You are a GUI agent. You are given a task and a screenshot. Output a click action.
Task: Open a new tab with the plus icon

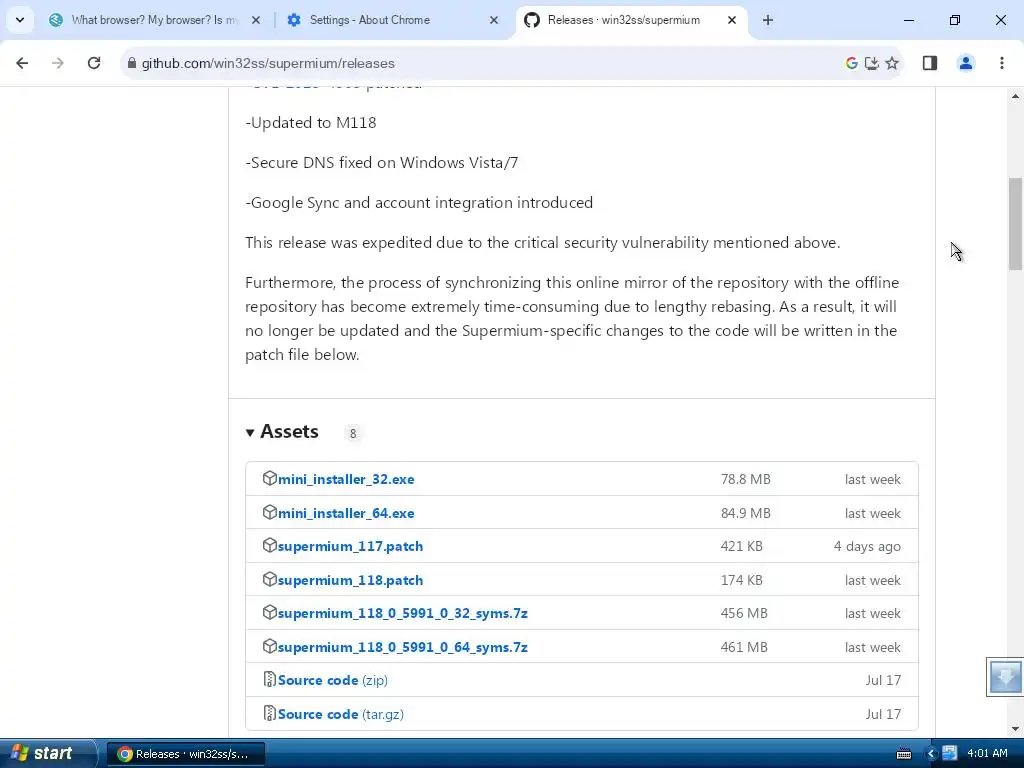pos(768,20)
